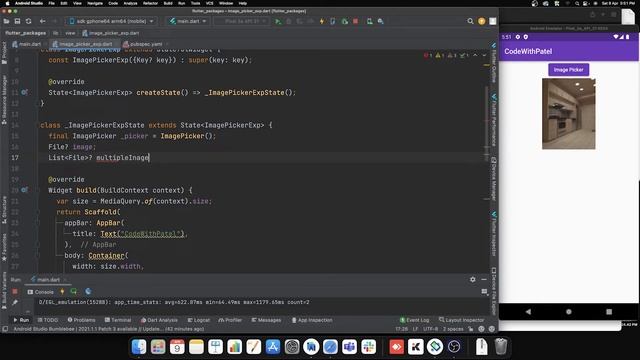Image resolution: width=640 pixels, height=360 pixels.
Task: Click the gutter override icon at line 20
Action: (x=24, y=190)
